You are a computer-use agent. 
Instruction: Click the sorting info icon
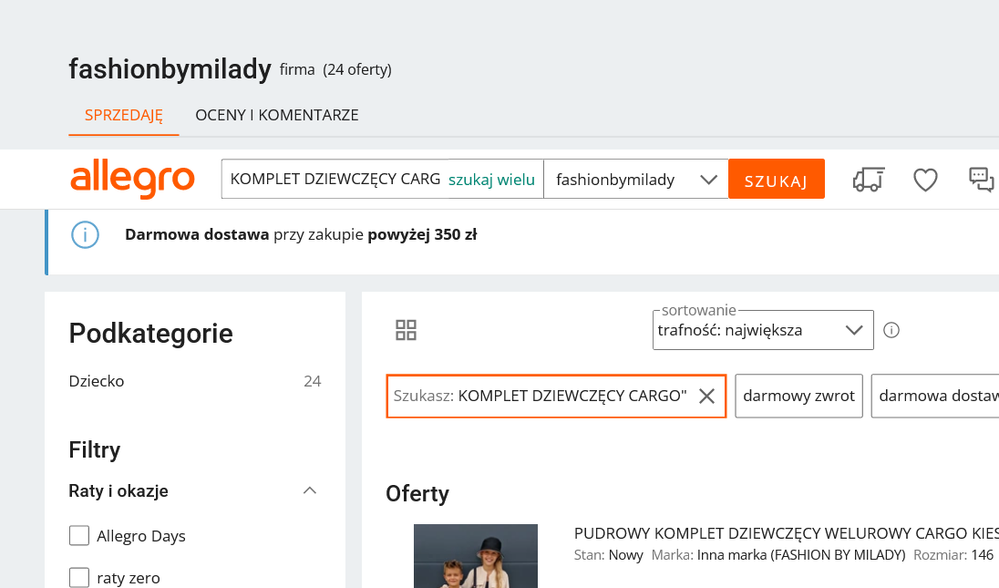891,330
